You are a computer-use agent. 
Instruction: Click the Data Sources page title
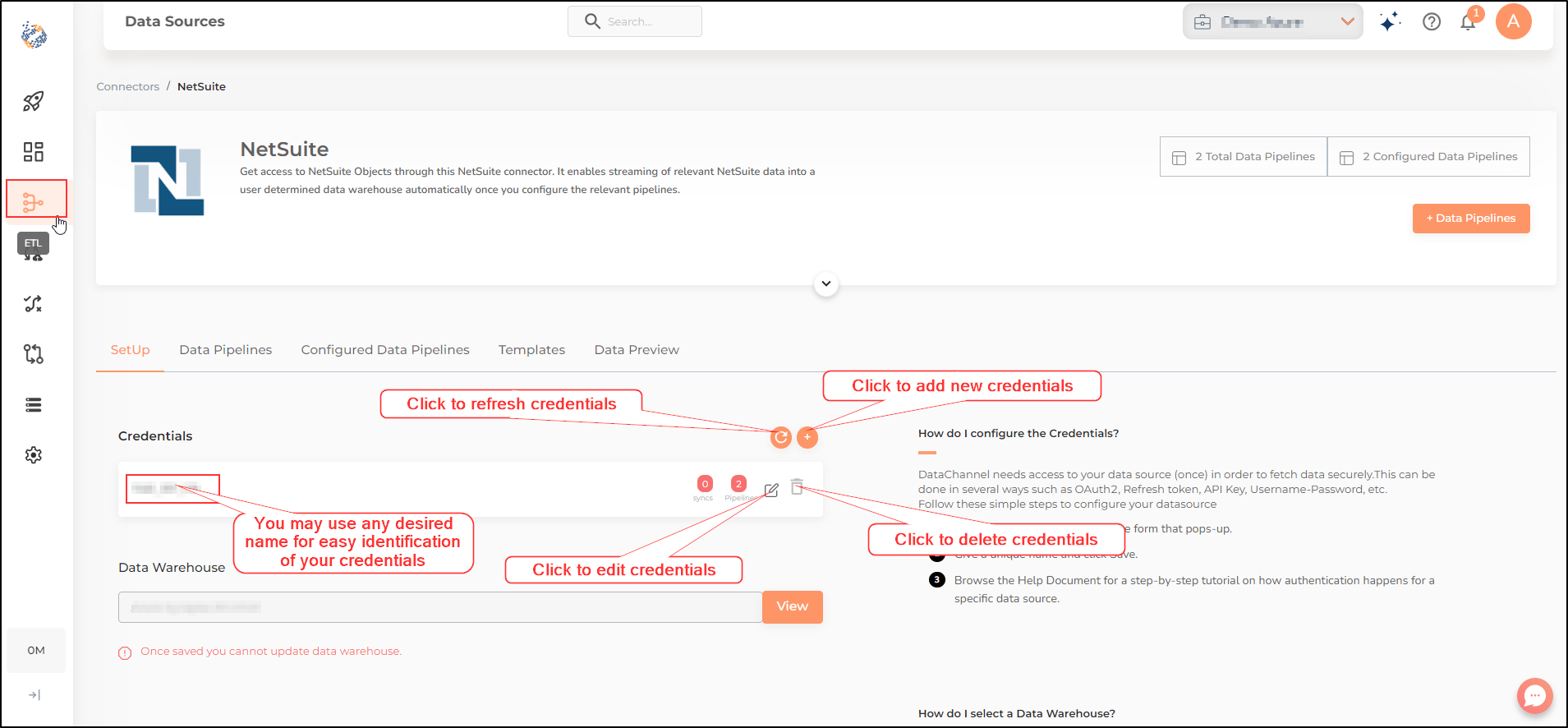click(175, 21)
